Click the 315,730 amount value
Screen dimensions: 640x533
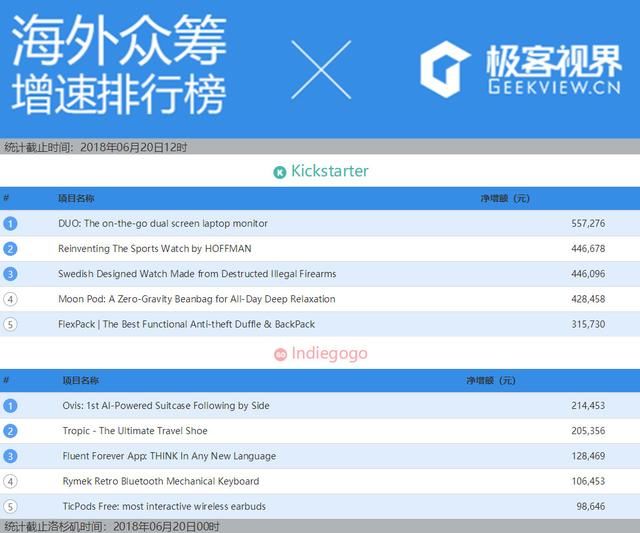tap(588, 324)
